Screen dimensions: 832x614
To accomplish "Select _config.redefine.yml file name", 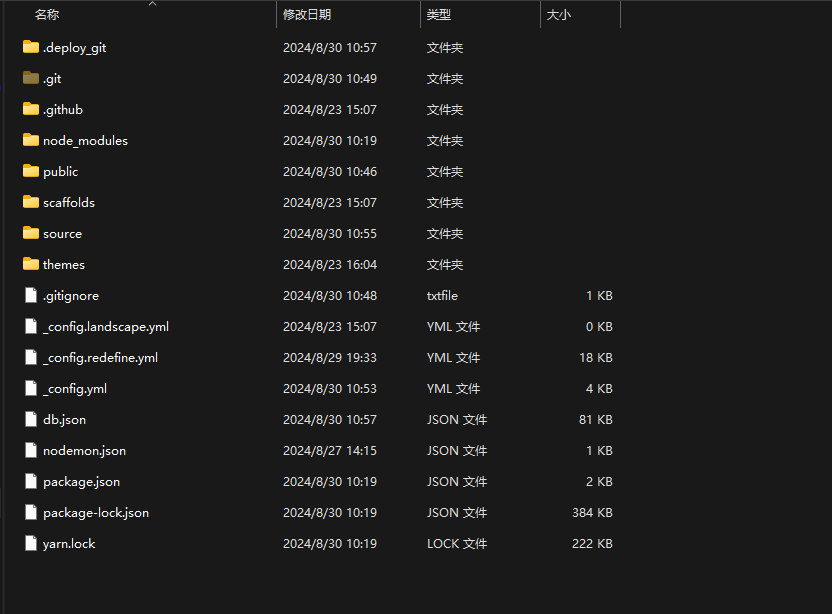I will (100, 357).
